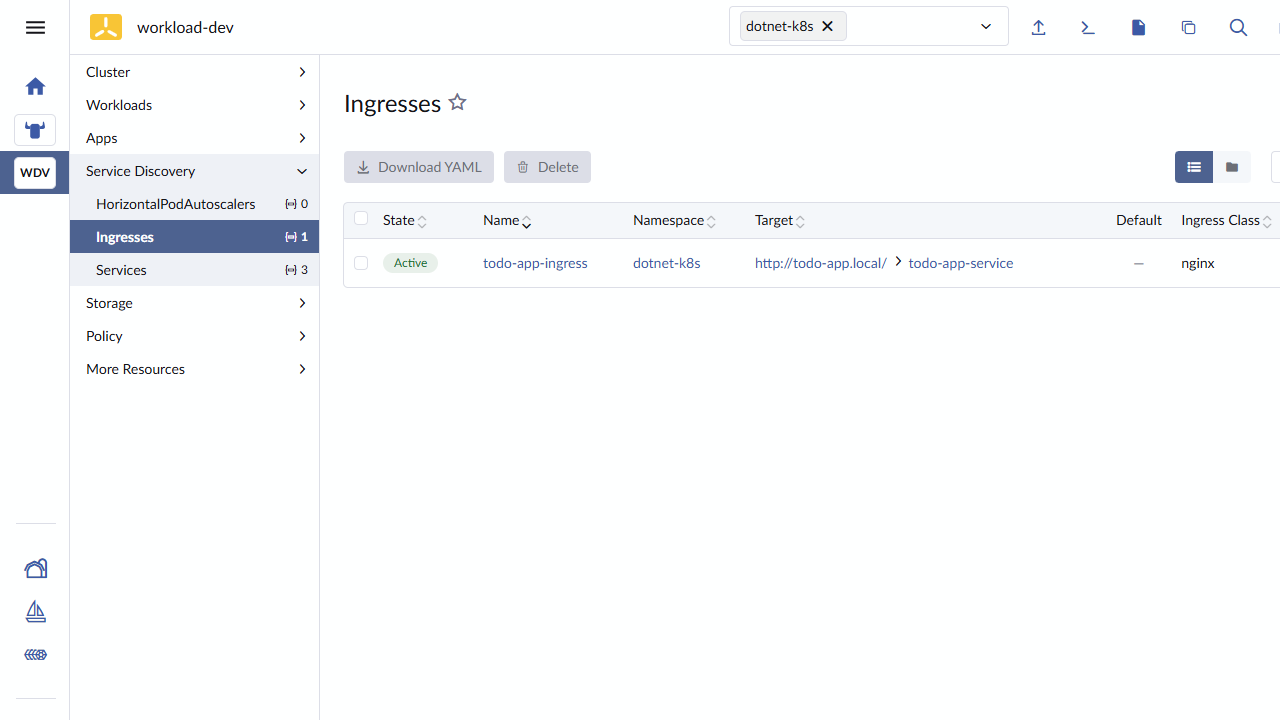Select all ingresses checkbox in header
The image size is (1280, 720).
(361, 219)
